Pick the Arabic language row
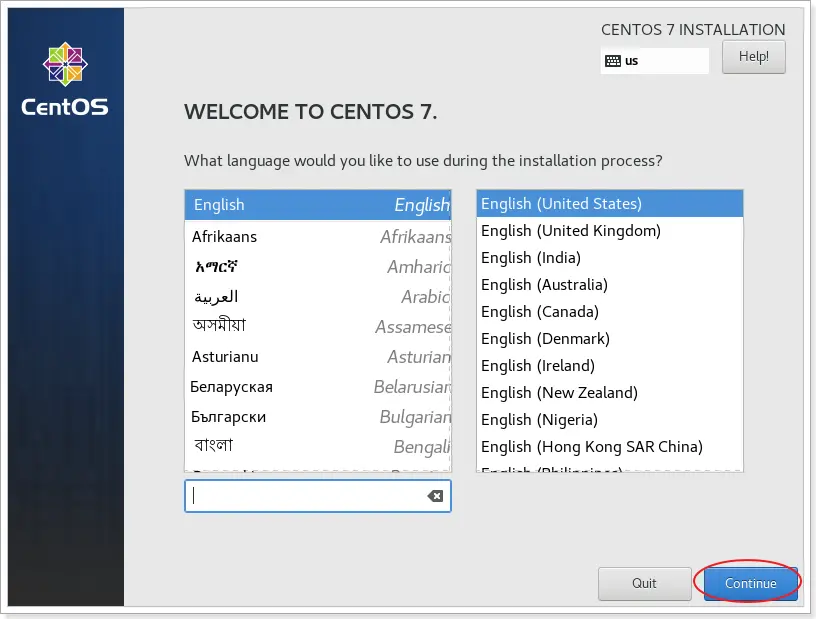This screenshot has height=619, width=816. pyautogui.click(x=318, y=297)
